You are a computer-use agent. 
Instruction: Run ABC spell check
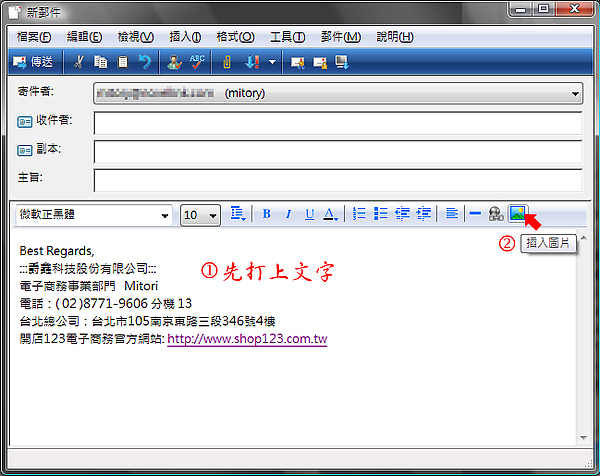pyautogui.click(x=197, y=62)
